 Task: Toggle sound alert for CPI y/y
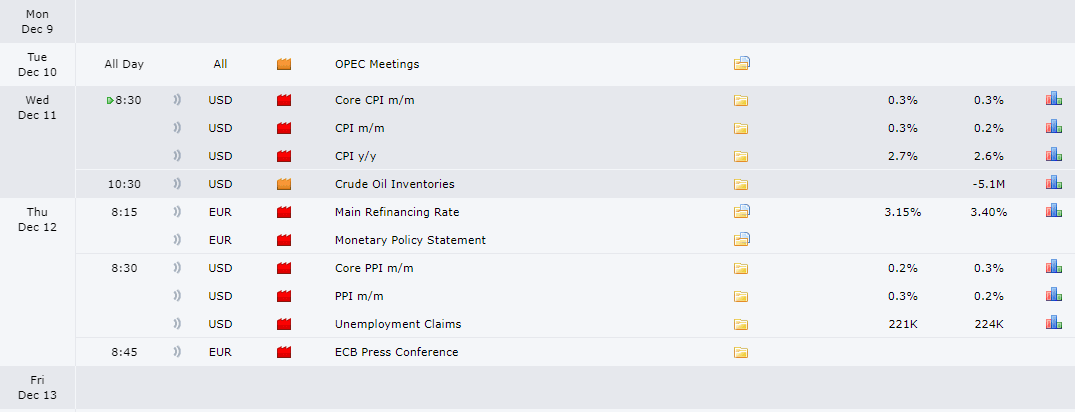pyautogui.click(x=177, y=156)
